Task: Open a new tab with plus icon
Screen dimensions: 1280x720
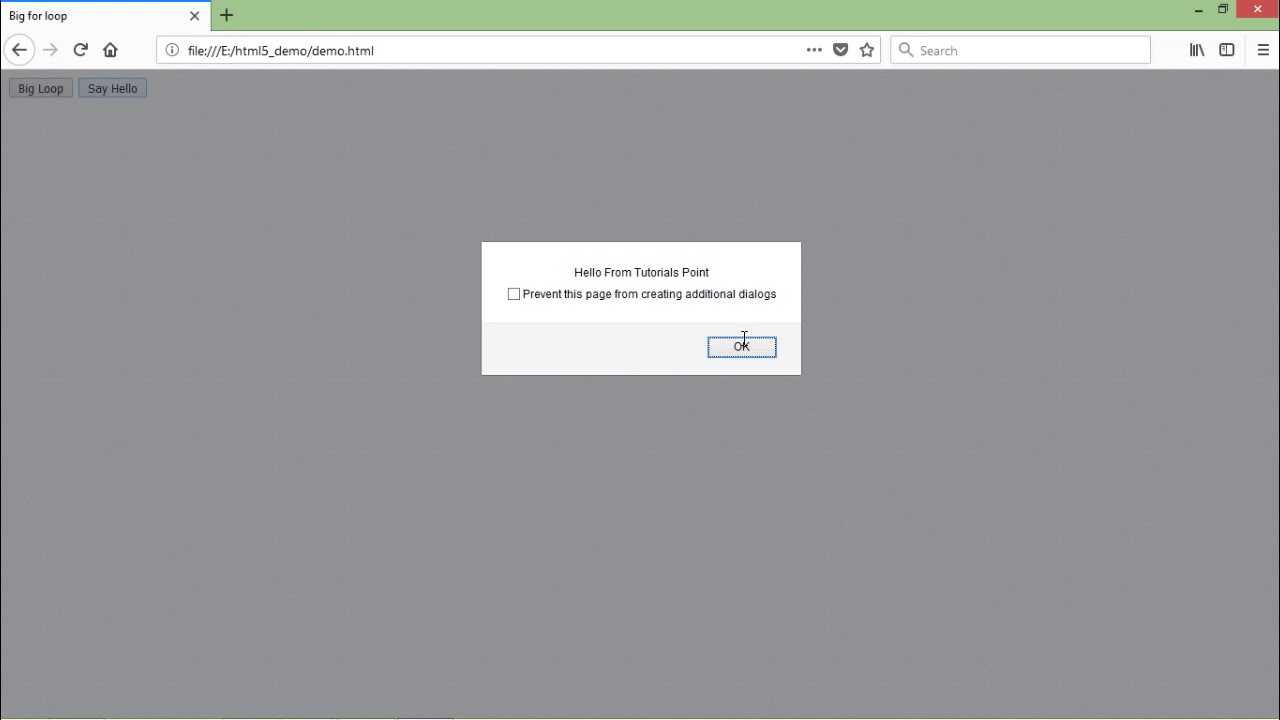Action: [x=226, y=15]
